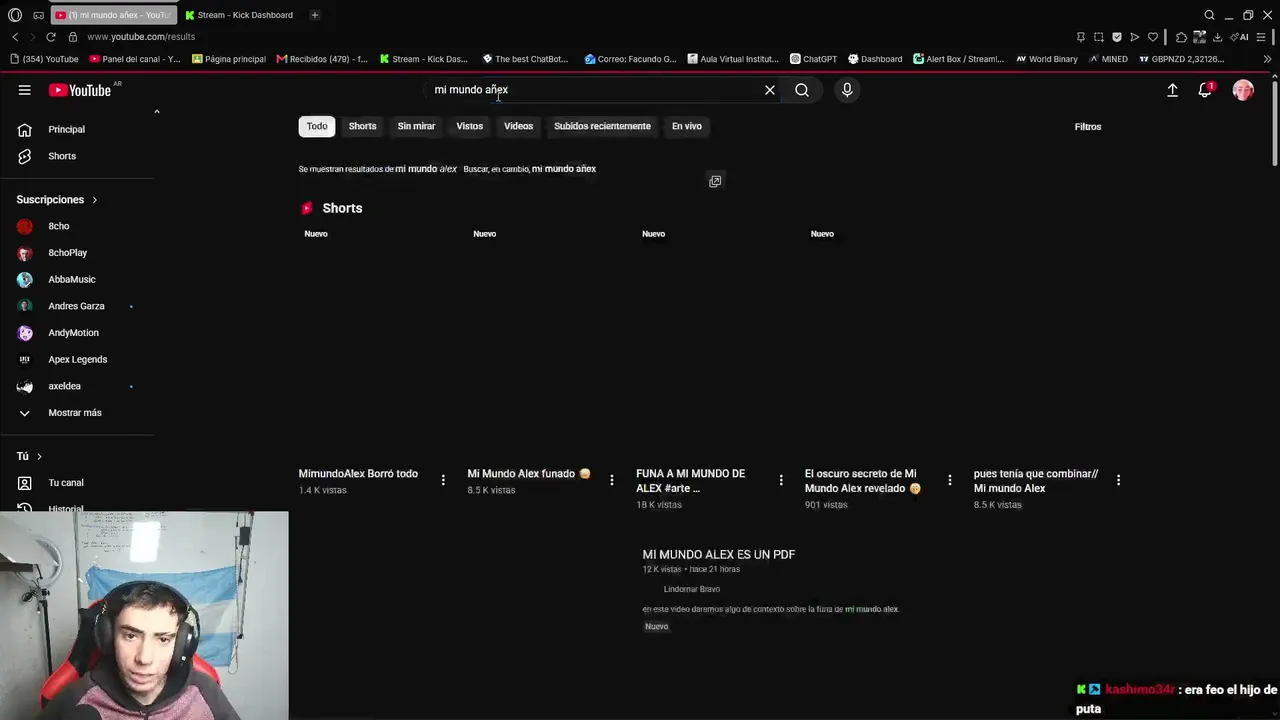This screenshot has height=720, width=1280.
Task: Open the account avatar menu
Action: point(1243,90)
